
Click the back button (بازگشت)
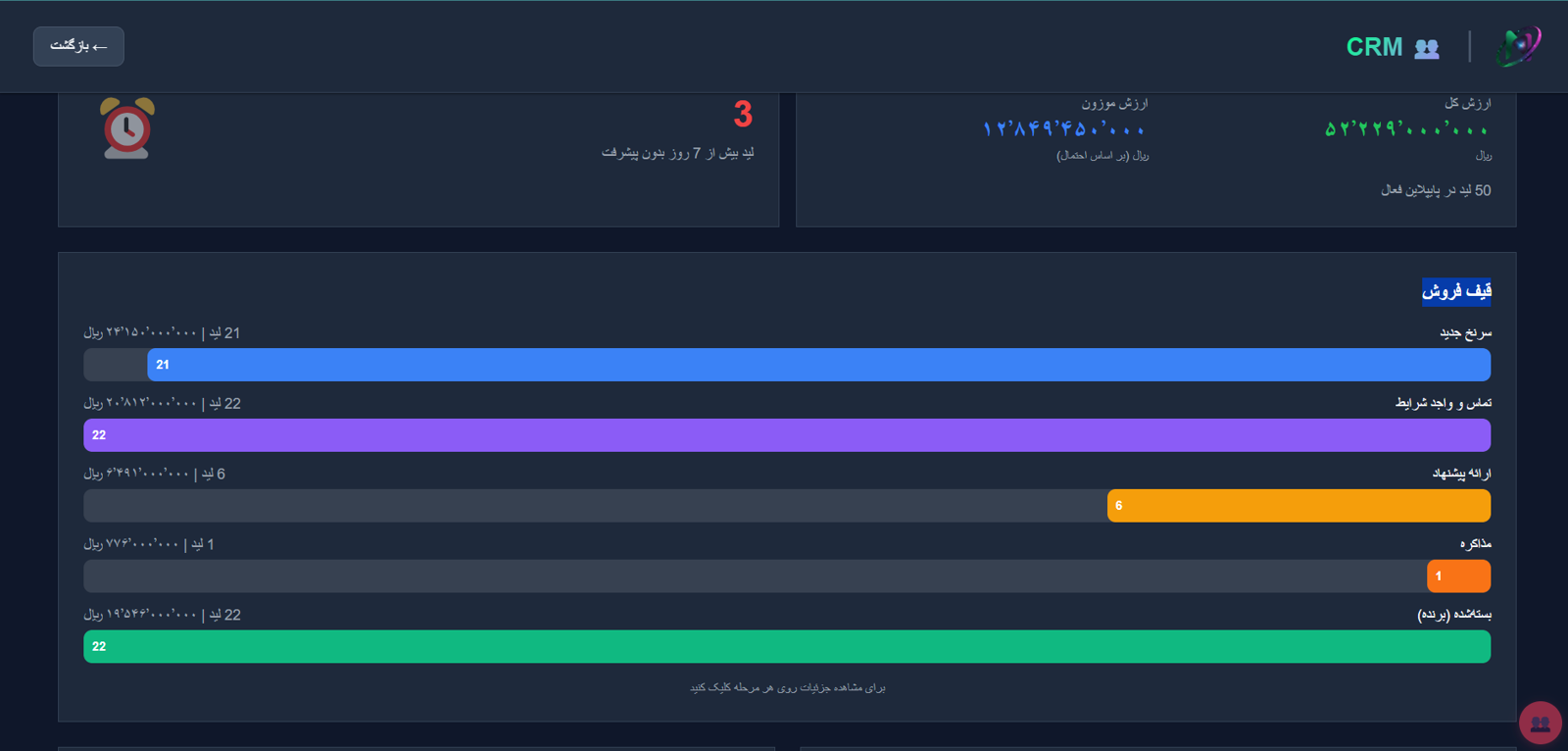click(78, 46)
